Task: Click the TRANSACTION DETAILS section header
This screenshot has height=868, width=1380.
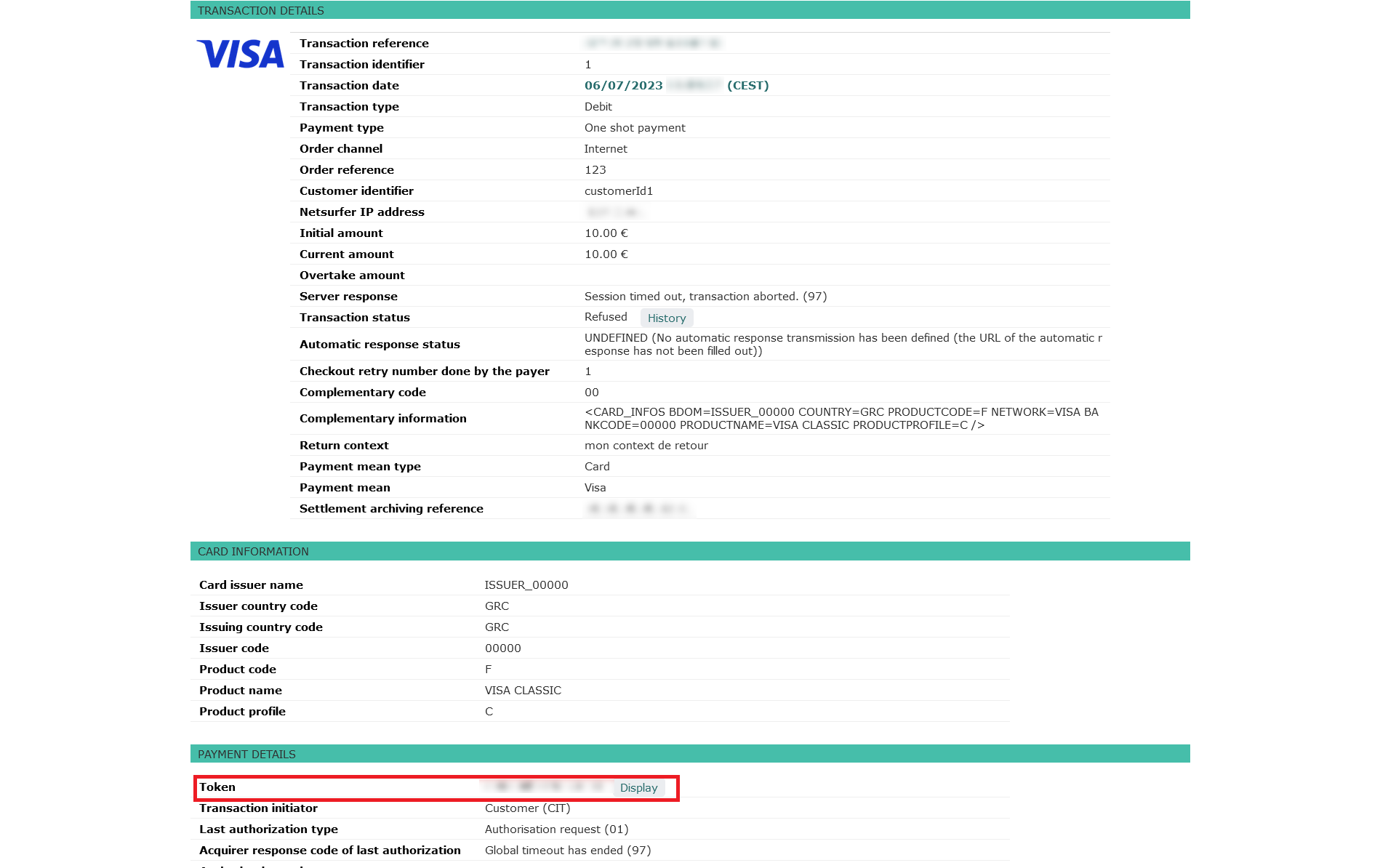Action: coord(690,10)
